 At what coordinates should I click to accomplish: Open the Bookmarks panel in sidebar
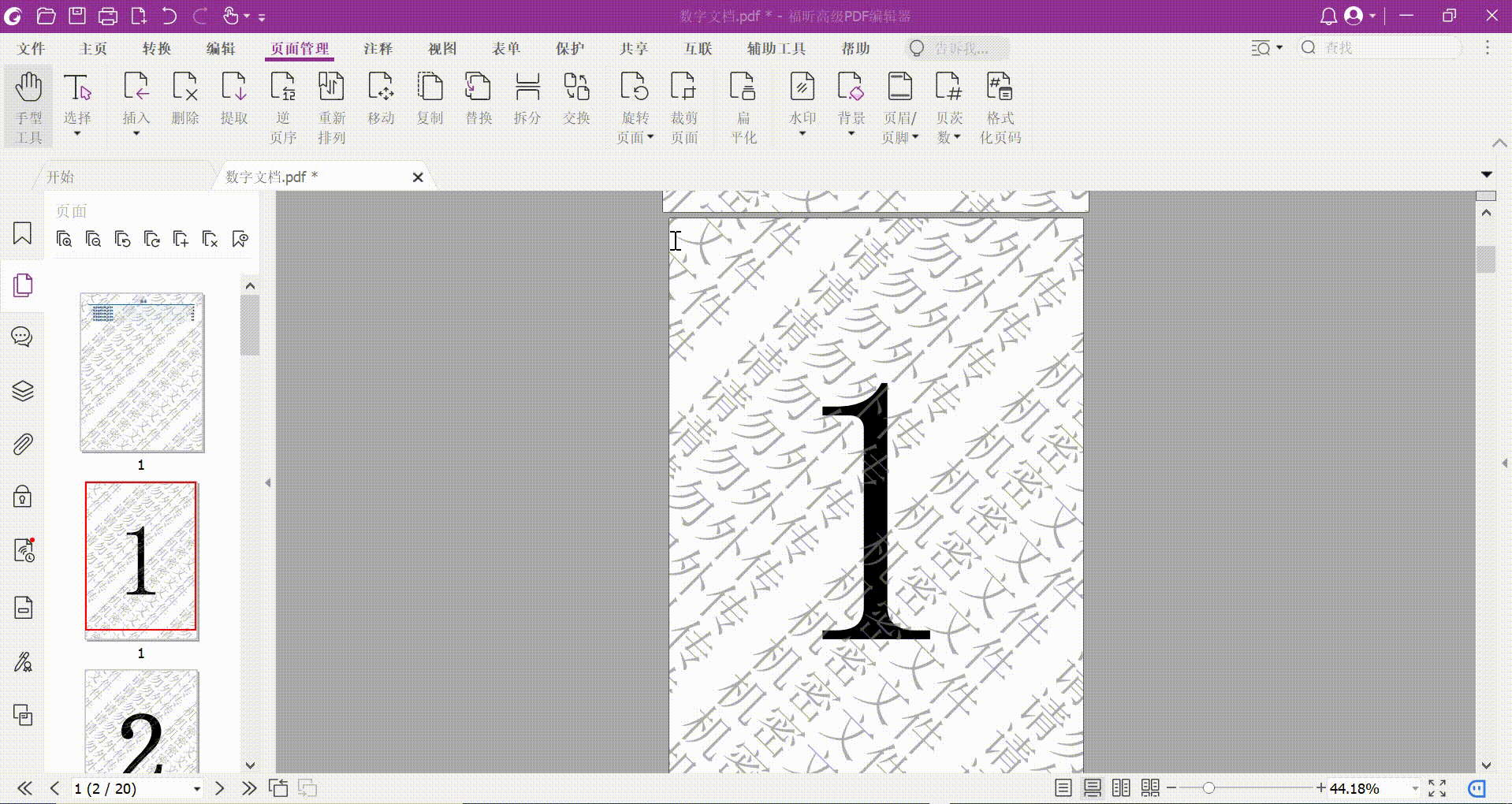coord(22,233)
